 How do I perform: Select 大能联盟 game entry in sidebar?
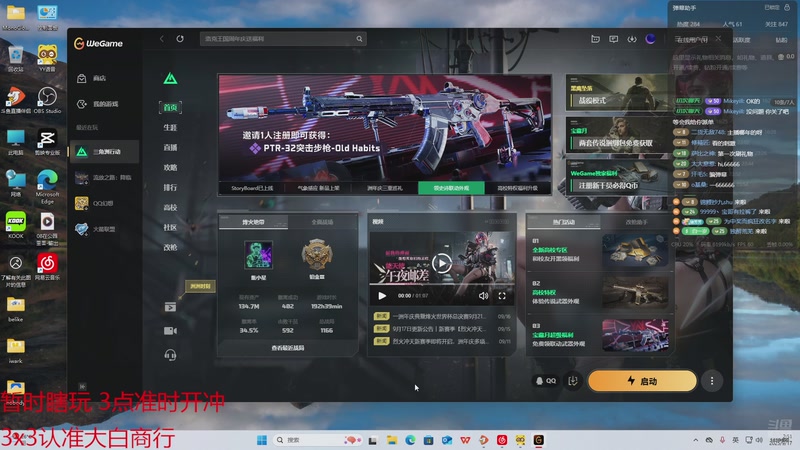[105, 229]
